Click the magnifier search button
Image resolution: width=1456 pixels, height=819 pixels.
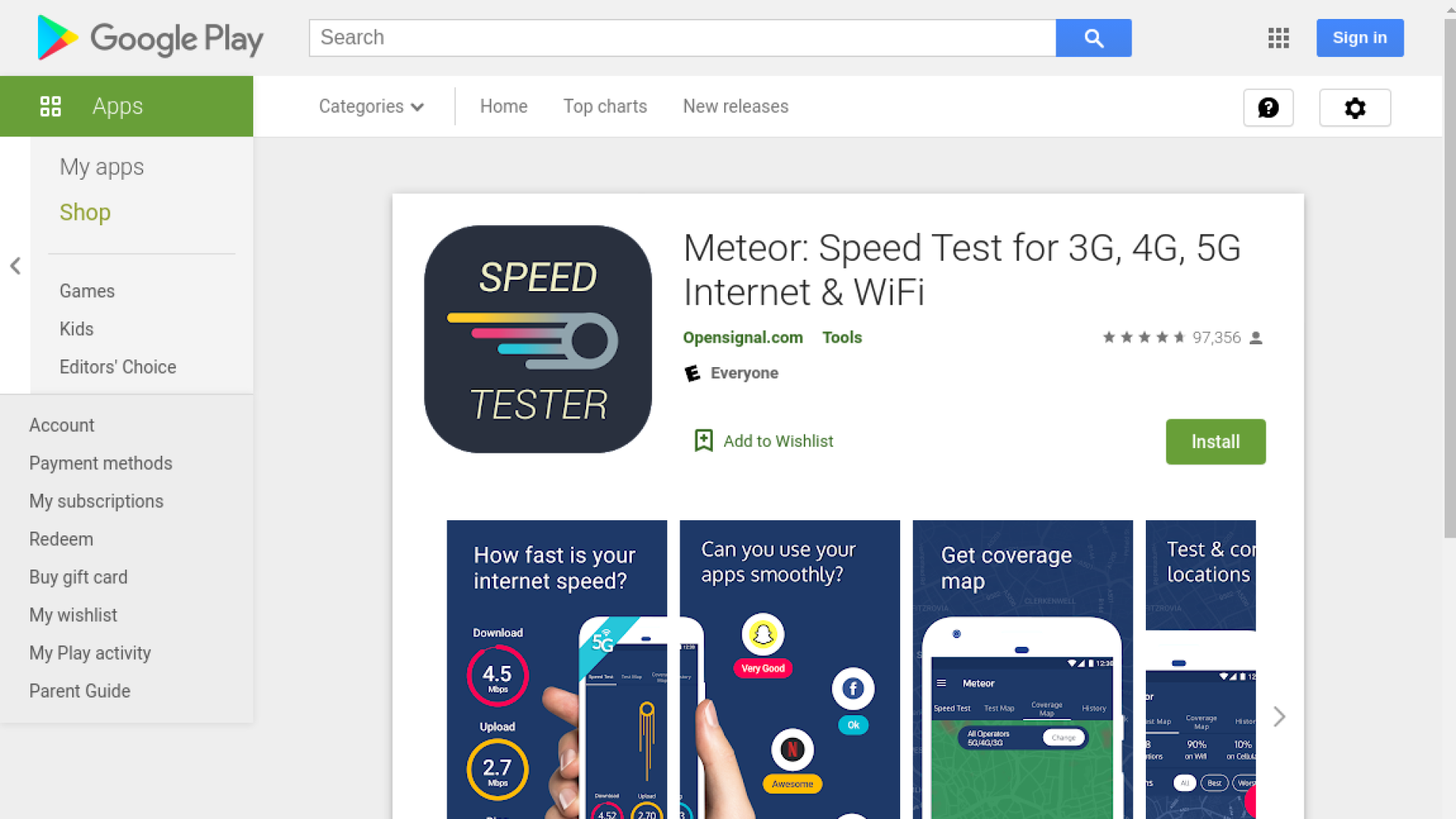click(x=1094, y=38)
